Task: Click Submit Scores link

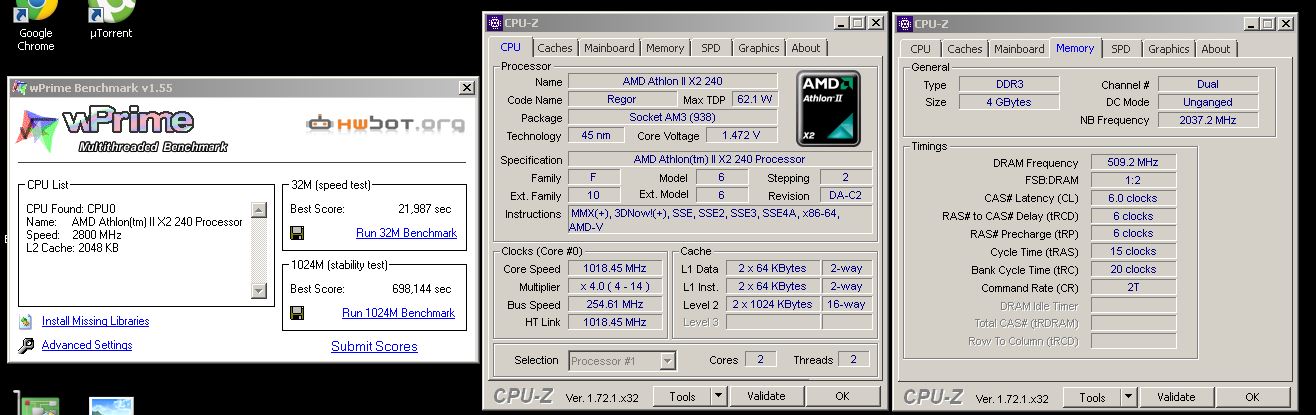Action: 374,346
